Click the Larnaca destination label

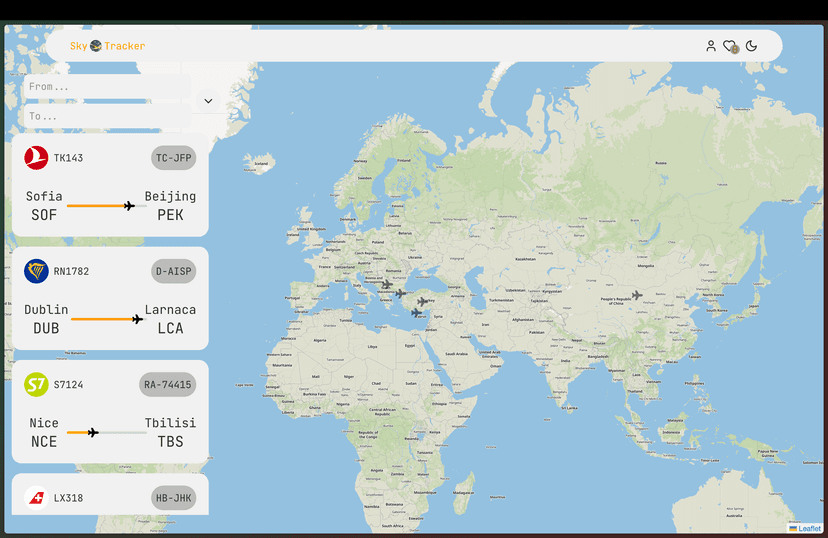pyautogui.click(x=171, y=309)
